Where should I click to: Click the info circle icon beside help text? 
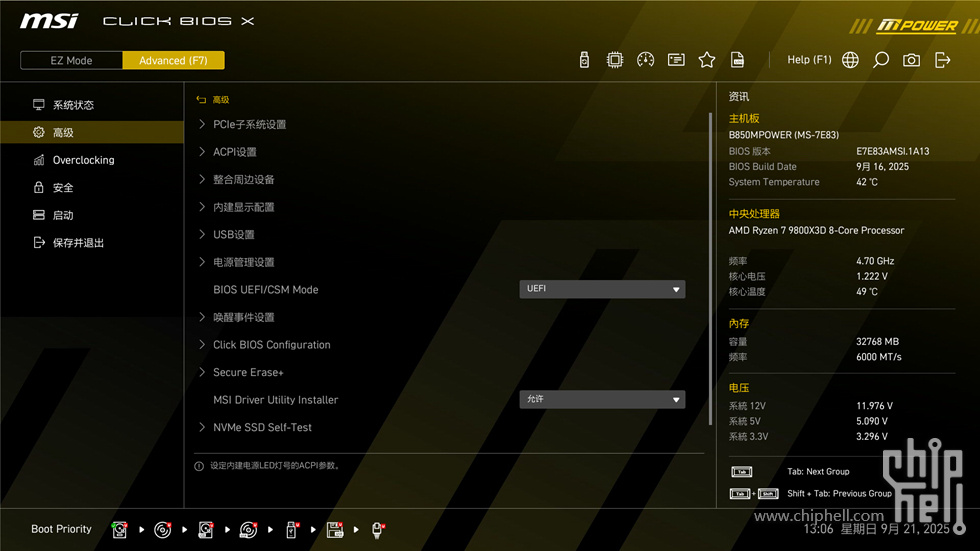(x=199, y=466)
